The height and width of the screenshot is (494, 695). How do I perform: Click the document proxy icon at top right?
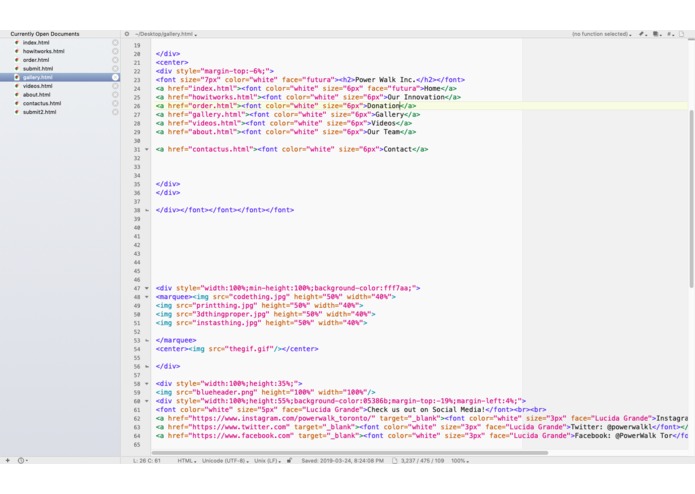682,34
